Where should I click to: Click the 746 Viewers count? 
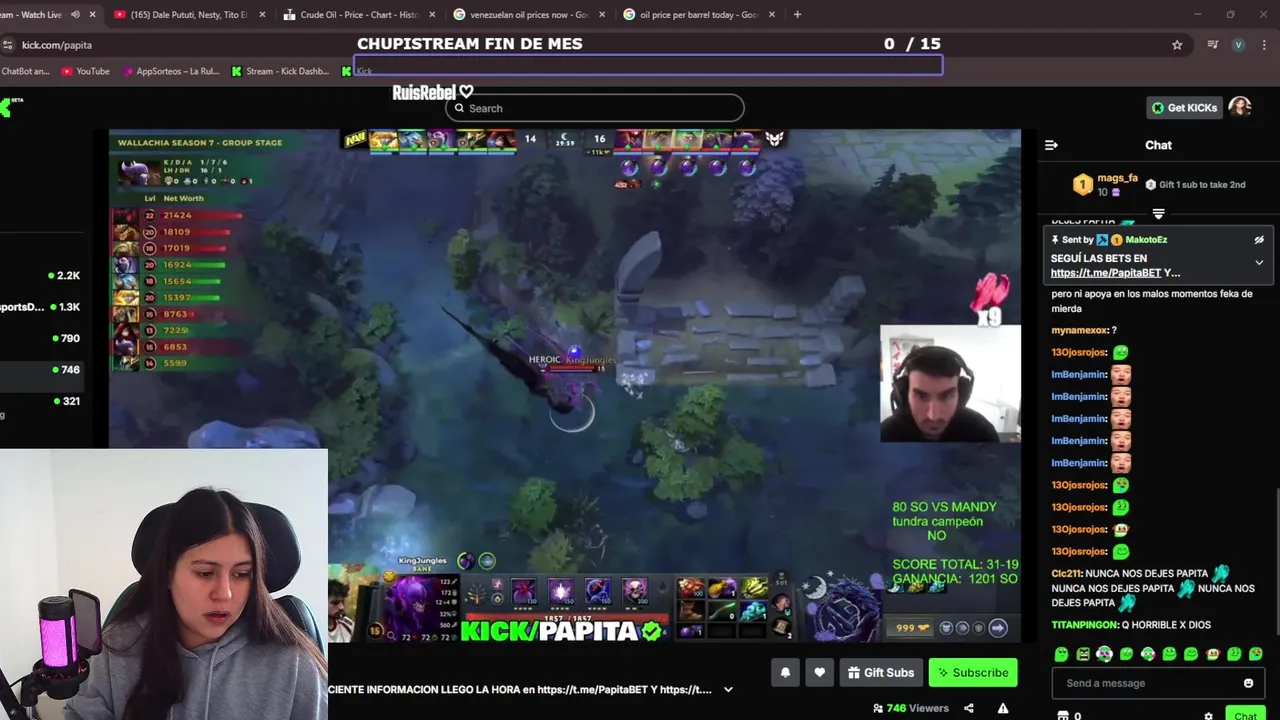pyautogui.click(x=910, y=708)
